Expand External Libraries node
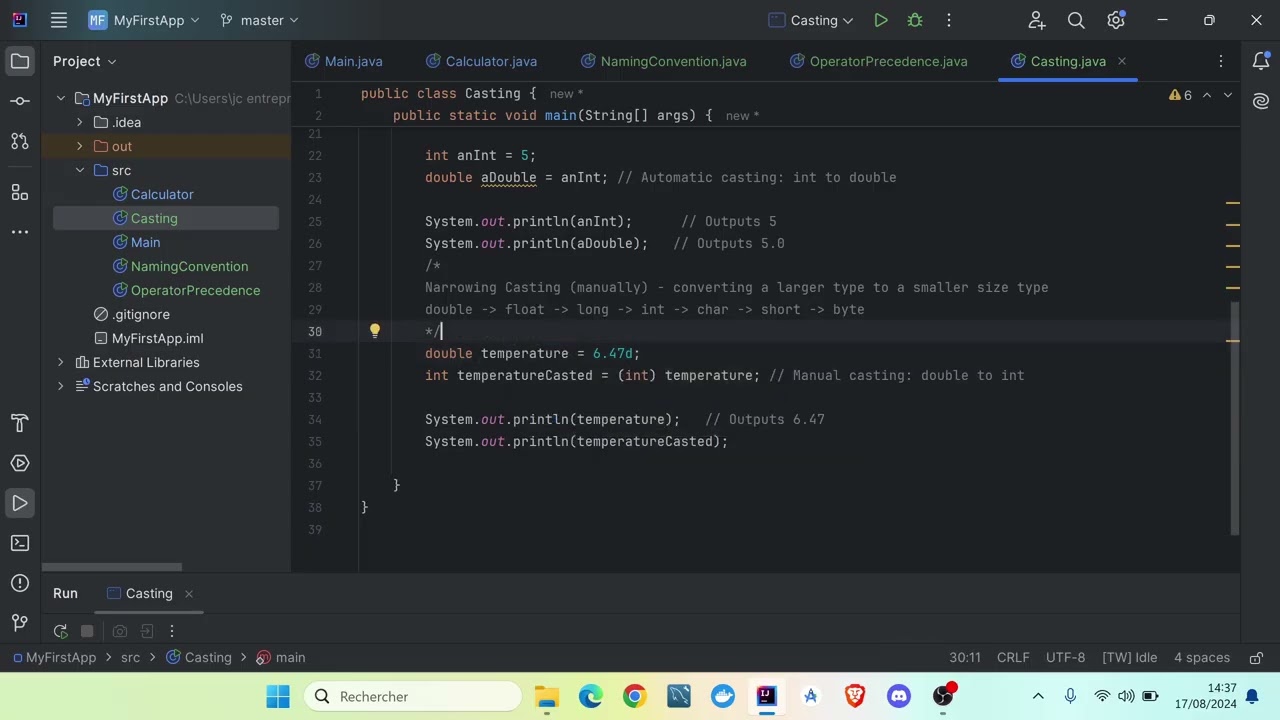This screenshot has height=720, width=1280. click(60, 362)
